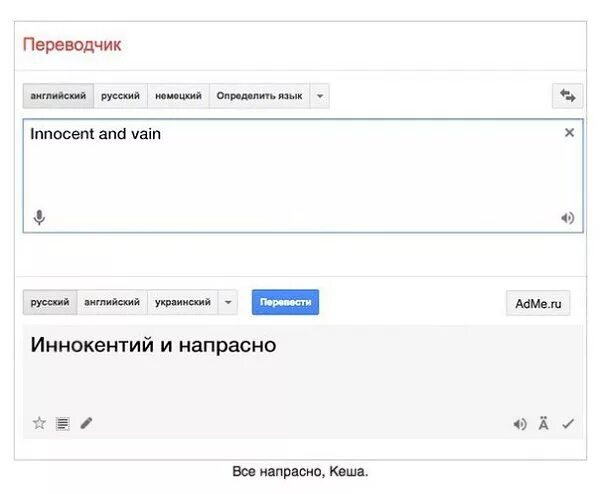Open the phrasebook list icon
Screen dimensions: 600x494
[x=63, y=424]
